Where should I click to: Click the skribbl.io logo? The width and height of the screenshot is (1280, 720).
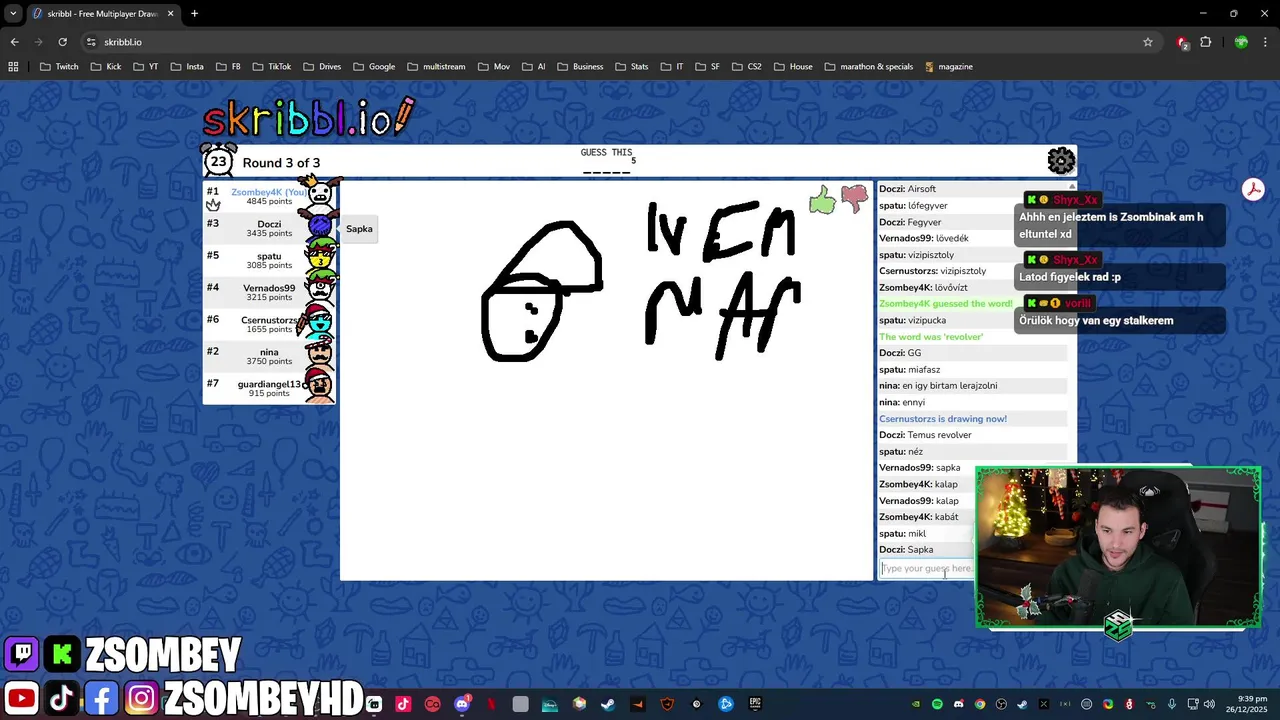308,117
